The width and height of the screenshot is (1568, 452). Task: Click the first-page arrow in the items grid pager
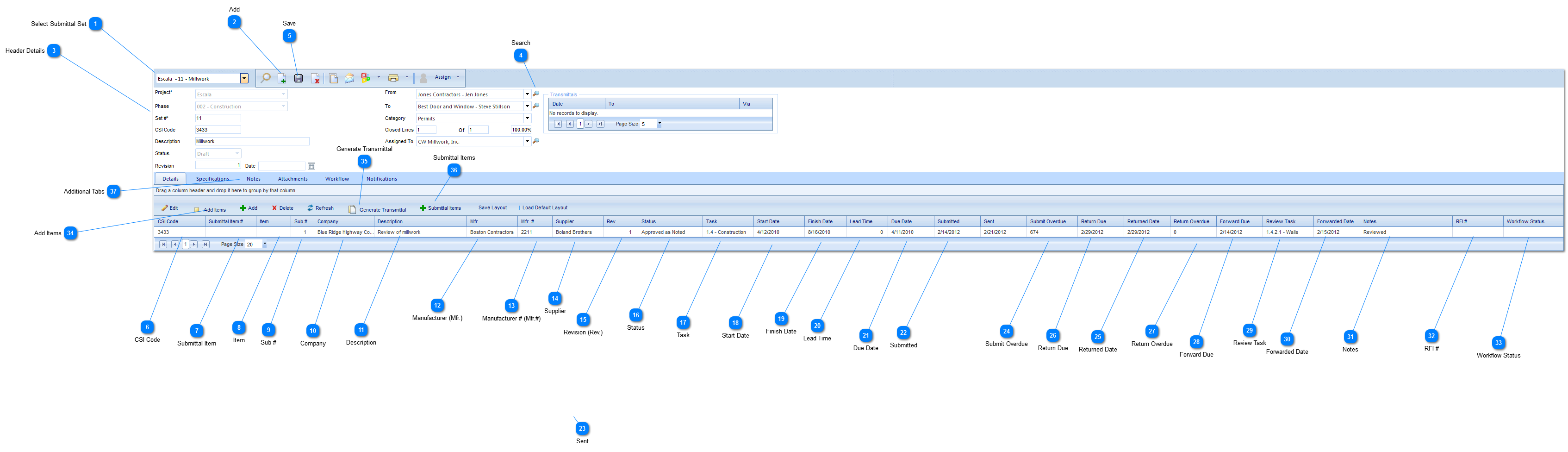click(x=163, y=244)
